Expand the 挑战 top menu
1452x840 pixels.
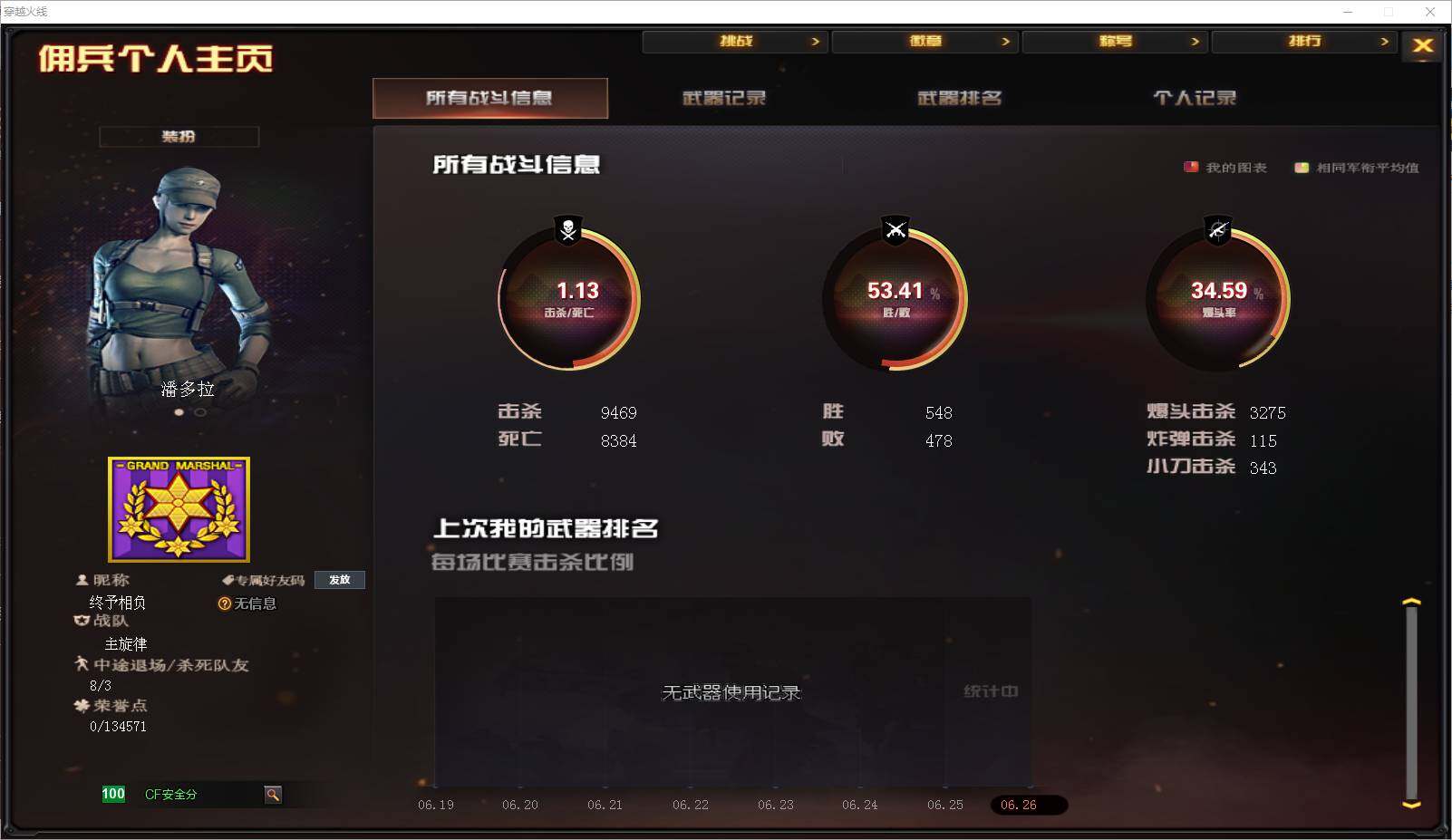[735, 42]
